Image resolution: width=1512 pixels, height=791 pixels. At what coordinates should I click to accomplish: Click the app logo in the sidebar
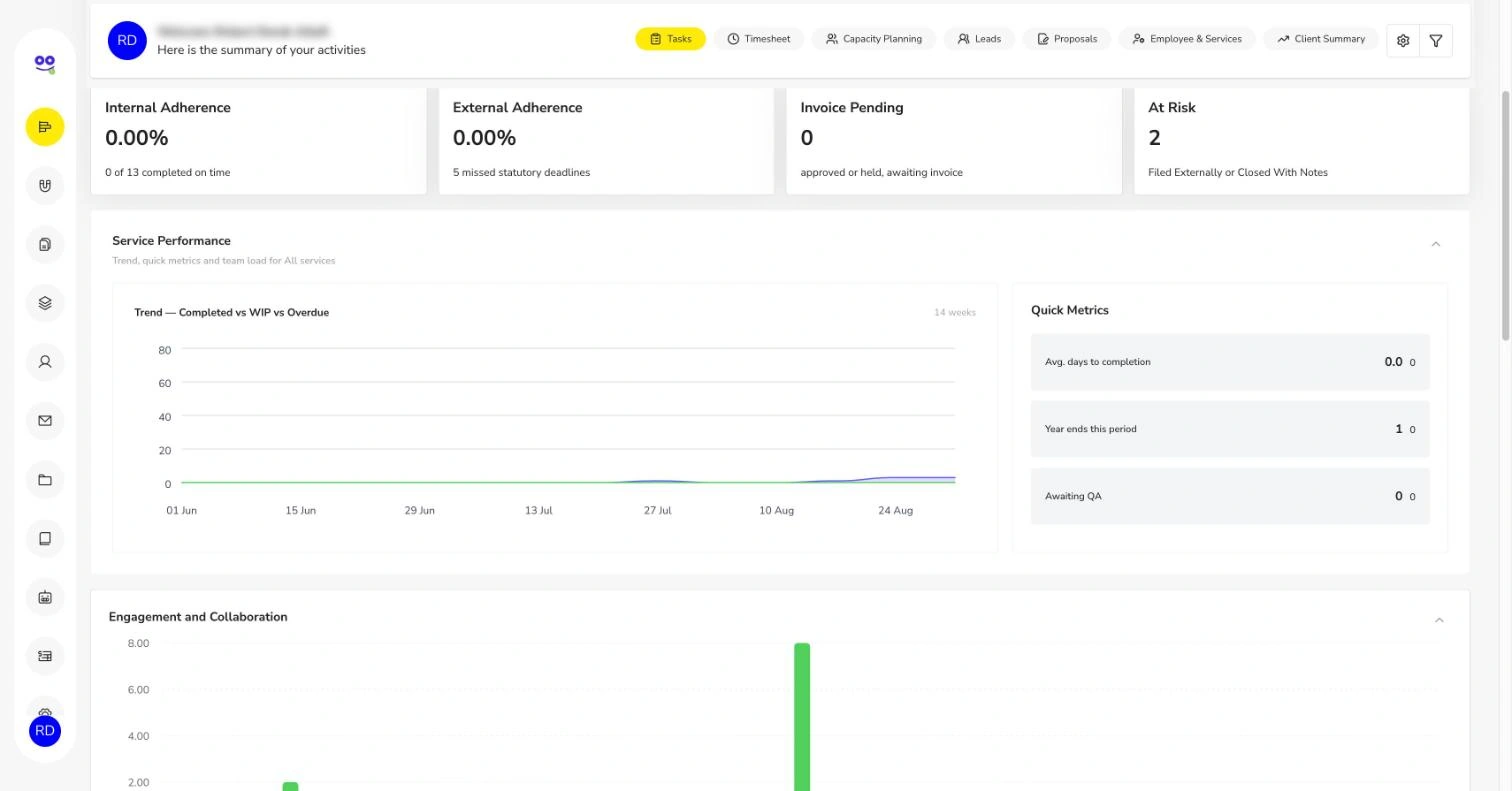44,64
